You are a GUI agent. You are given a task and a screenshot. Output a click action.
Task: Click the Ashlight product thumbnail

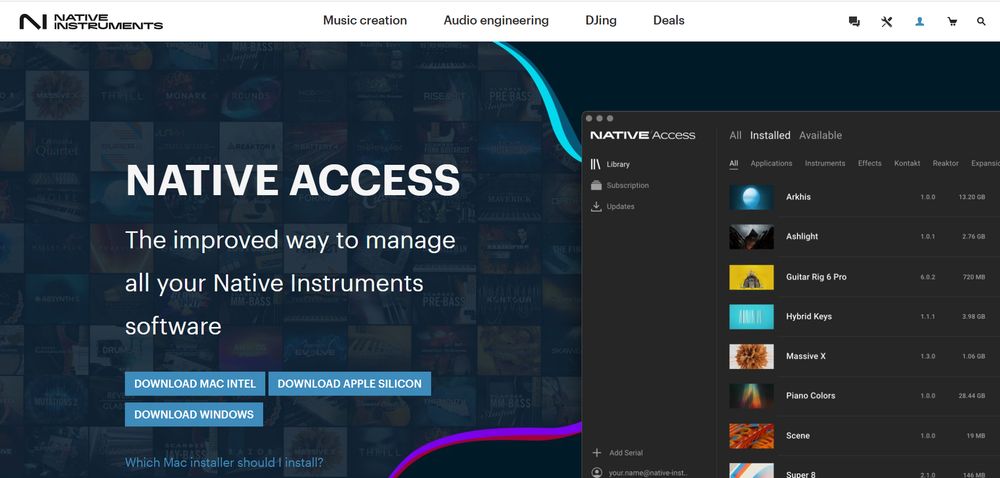pos(751,236)
